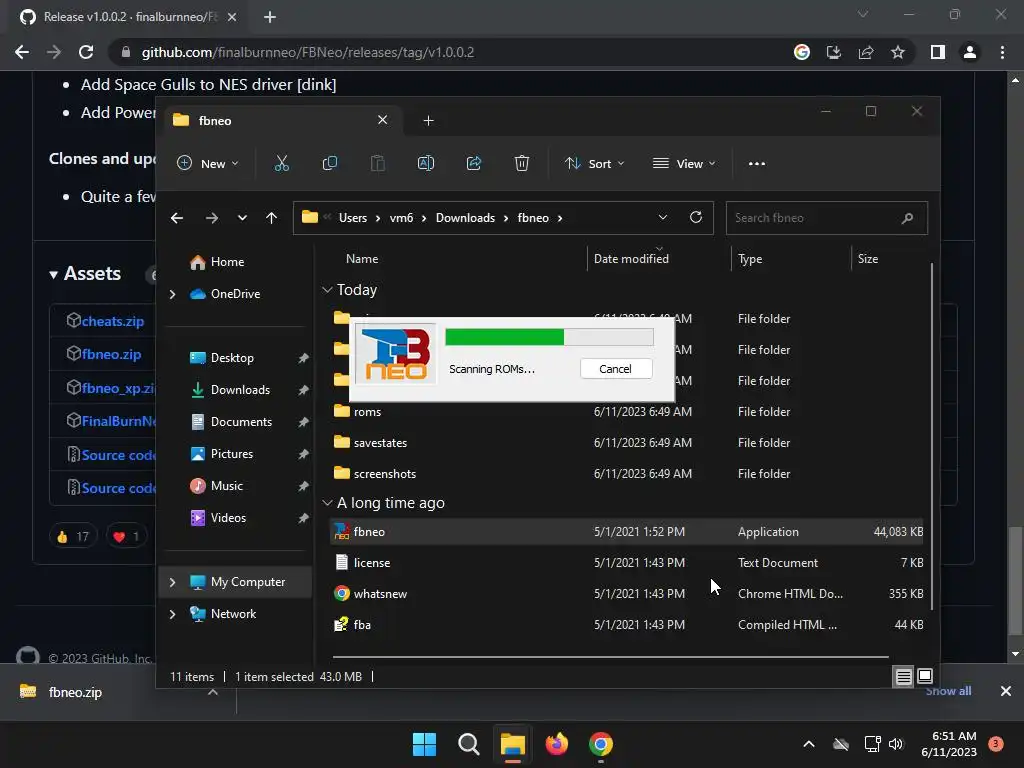The image size is (1024, 768).
Task: Show hidden tray icons chevron
Action: [x=808, y=744]
